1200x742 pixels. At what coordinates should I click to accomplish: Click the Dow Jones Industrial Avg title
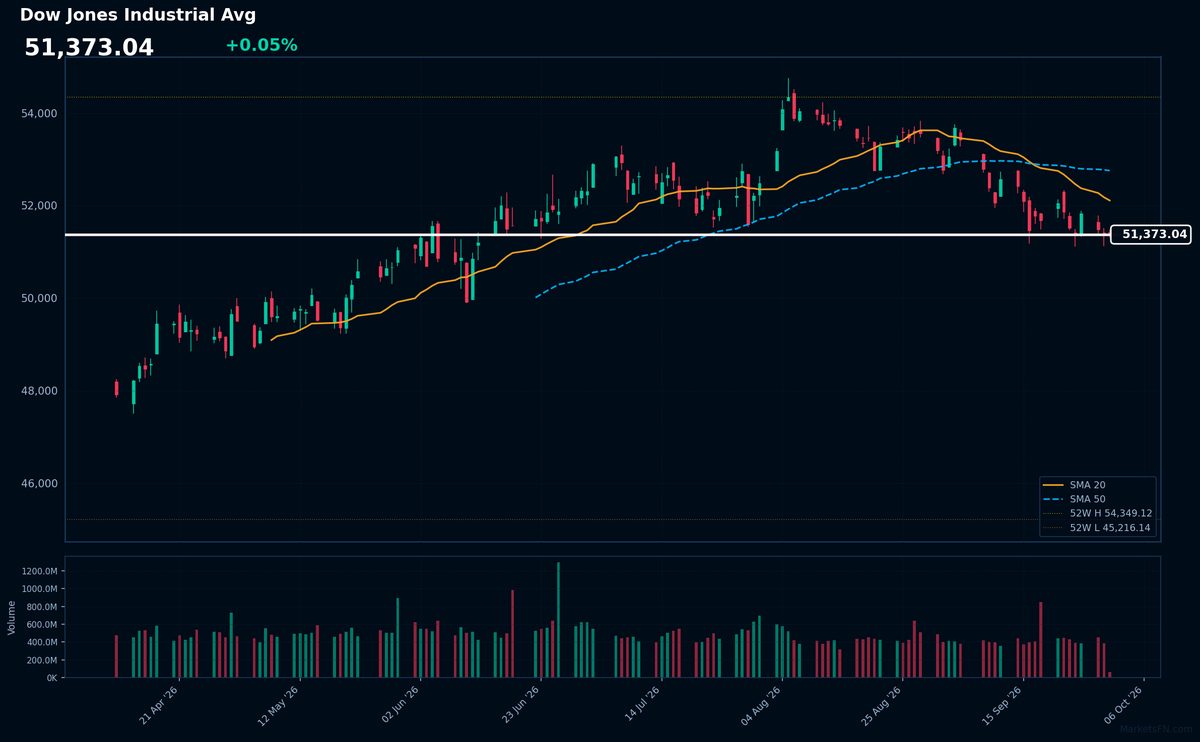click(138, 15)
